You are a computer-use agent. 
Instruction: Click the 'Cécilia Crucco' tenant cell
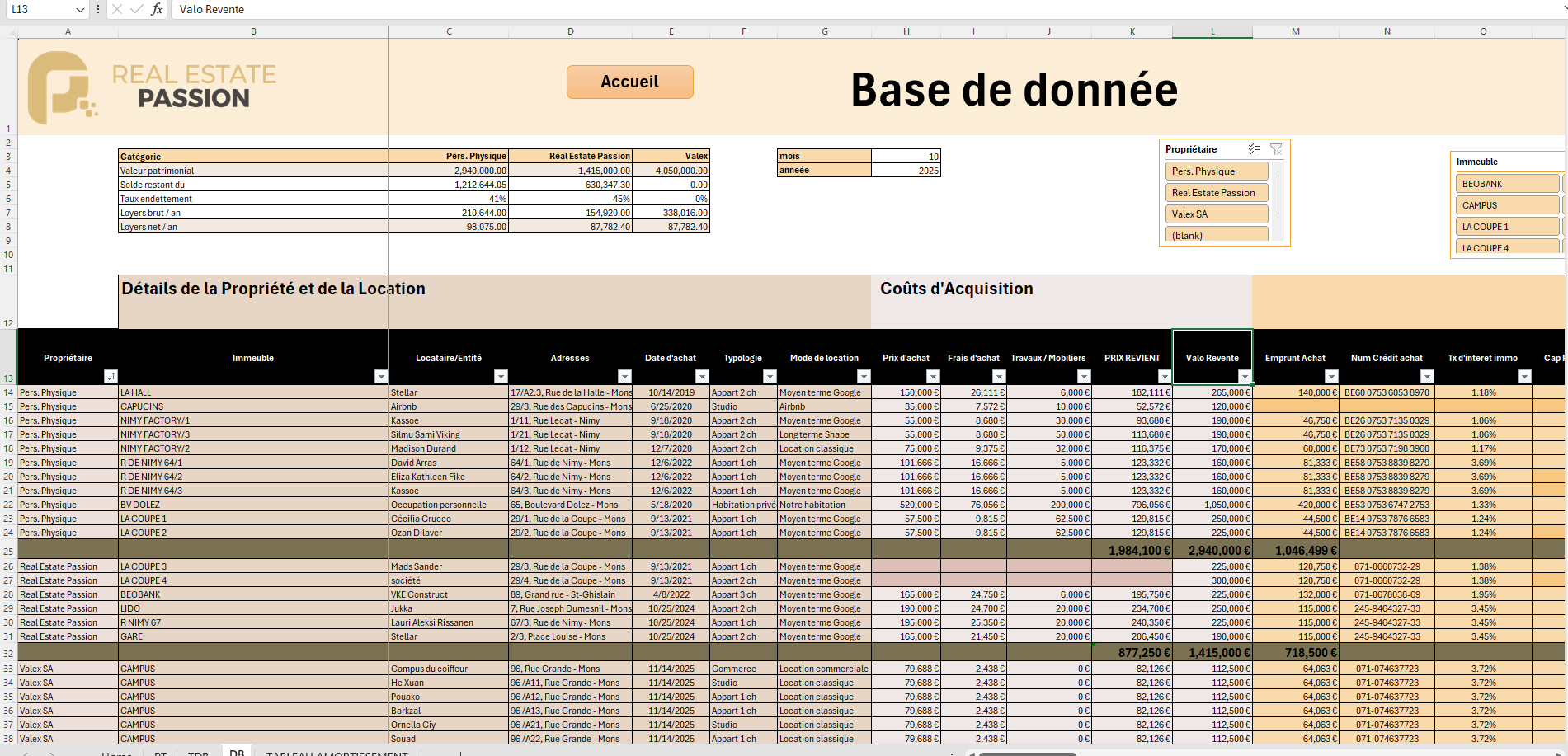click(449, 519)
